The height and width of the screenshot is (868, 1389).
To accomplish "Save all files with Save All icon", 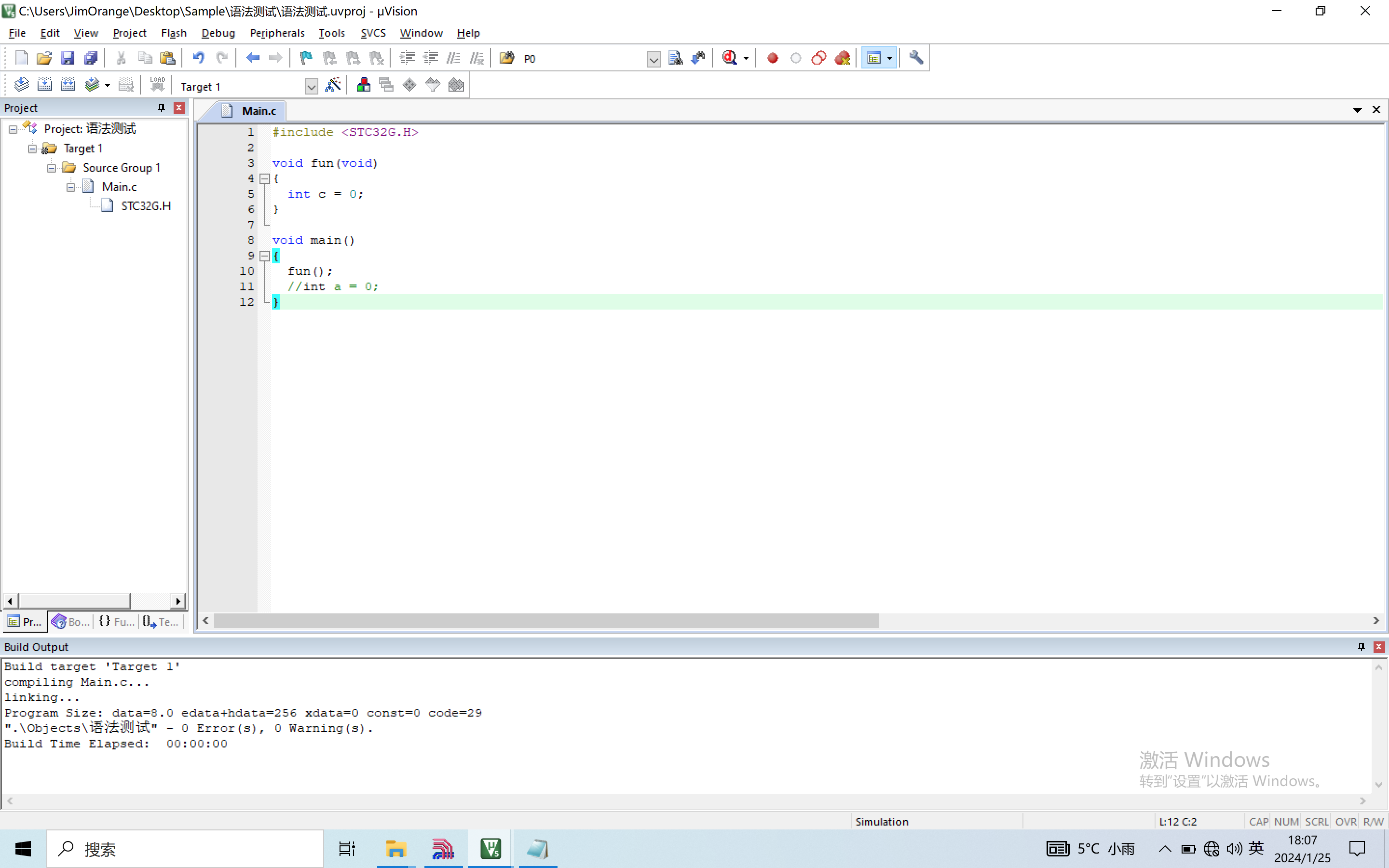I will [x=91, y=58].
